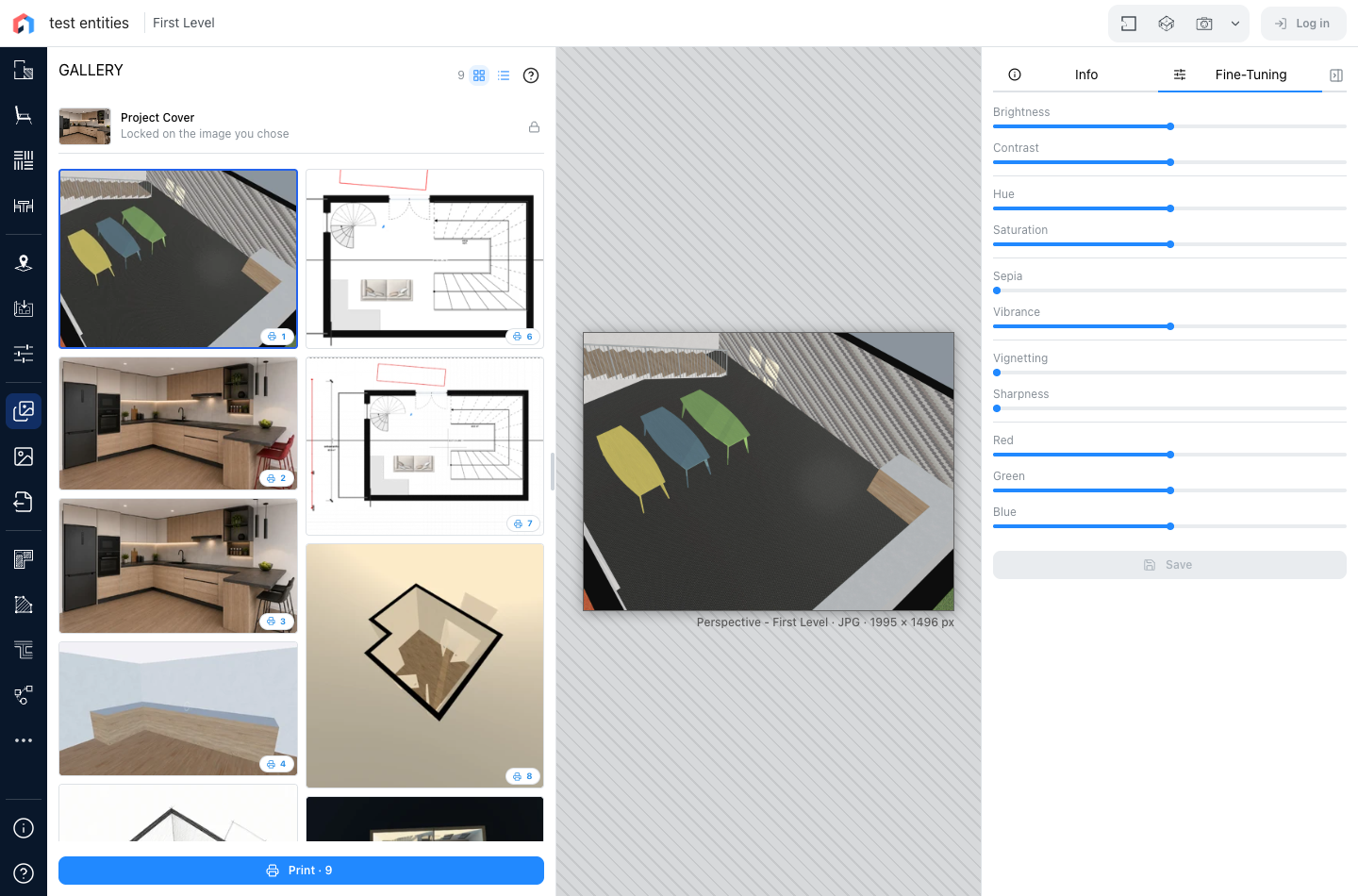
Task: Click the camera snapshot icon in top bar
Action: tap(1204, 24)
